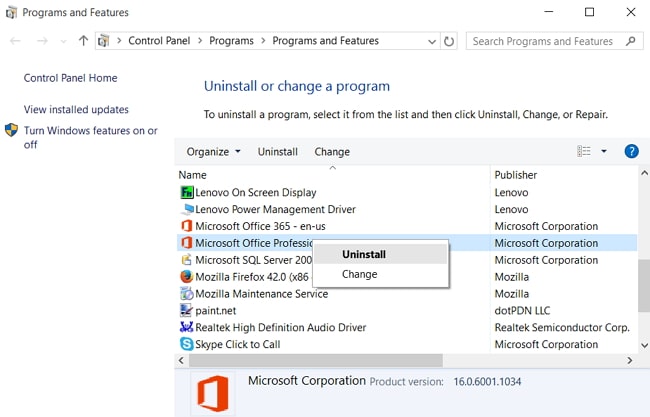Click the Mozilla Maintenance Service icon
650x417 pixels.
pyautogui.click(x=187, y=293)
